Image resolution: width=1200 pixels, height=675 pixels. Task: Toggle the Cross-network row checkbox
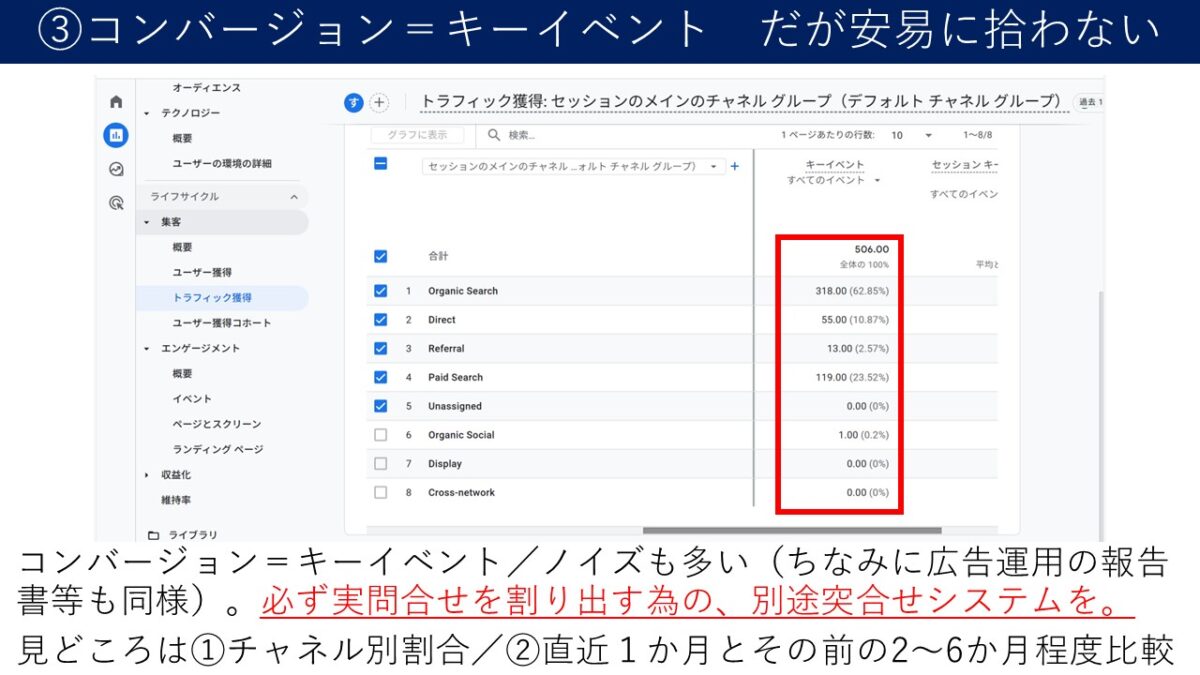(x=380, y=492)
